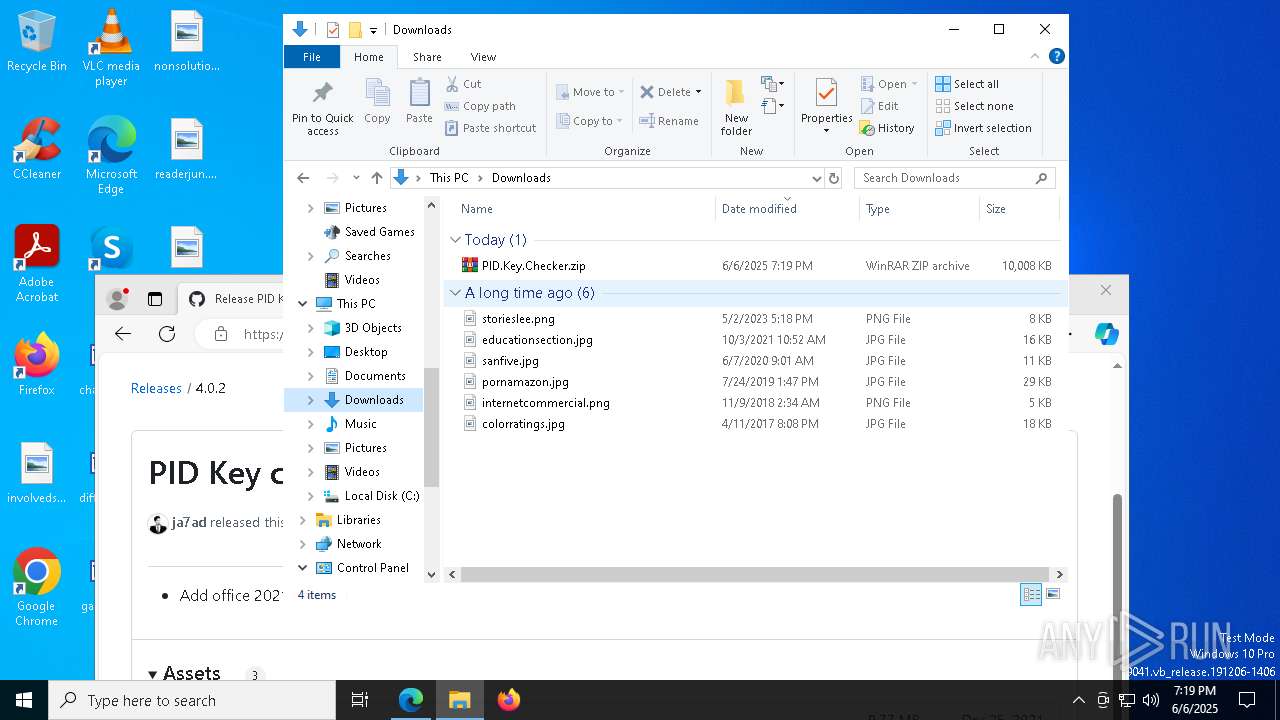Screen dimensions: 1280x720
Task: Select 3D Objects in navigation tree
Action: pos(373,328)
